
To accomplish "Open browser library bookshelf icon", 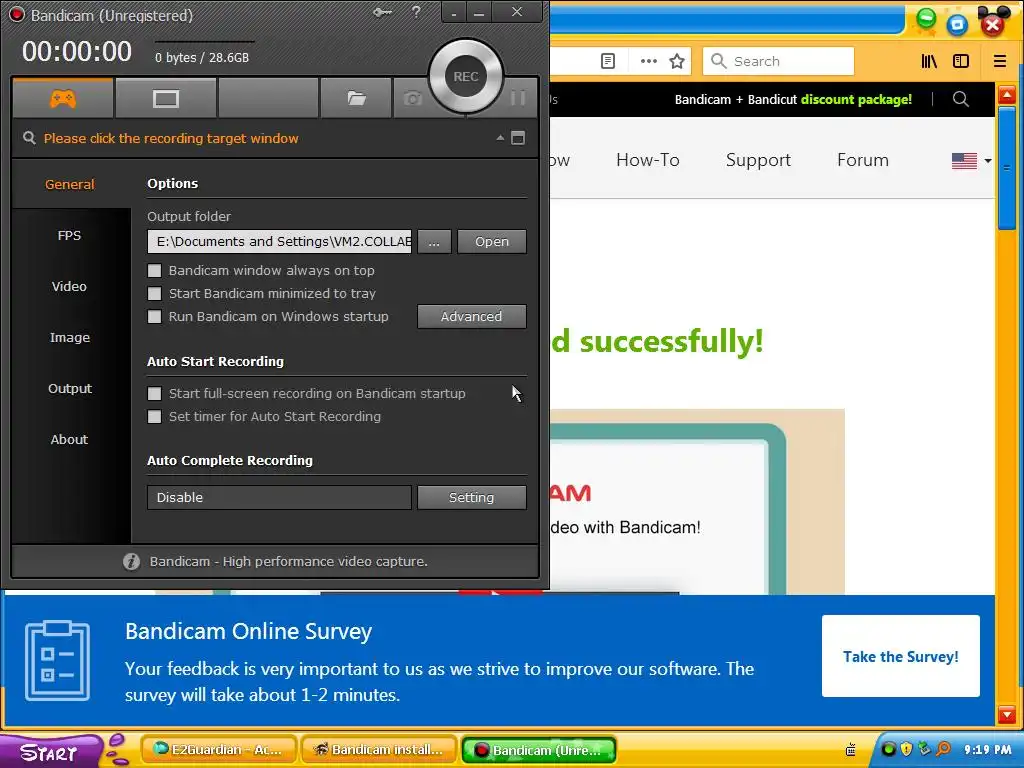I will 929,61.
